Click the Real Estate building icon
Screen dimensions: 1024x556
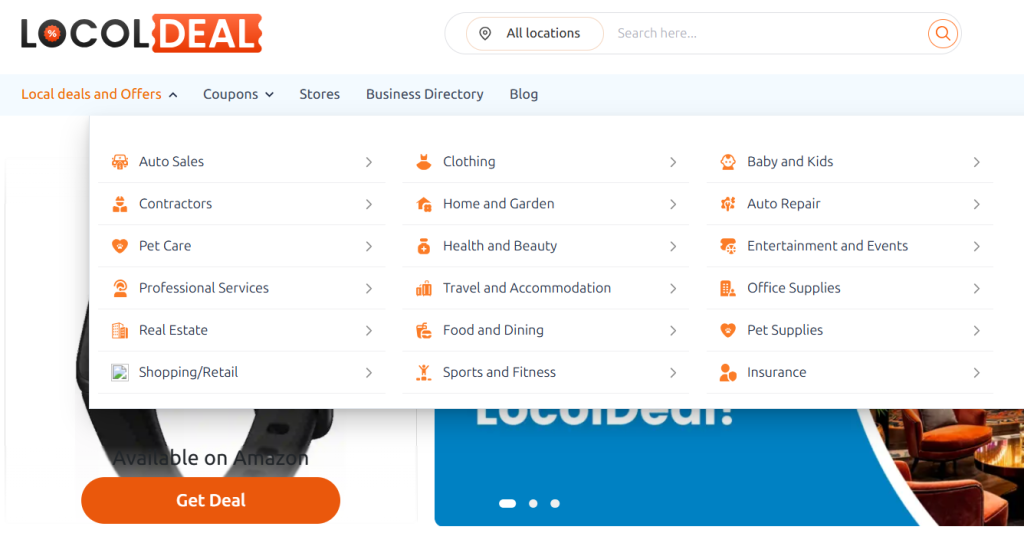click(x=120, y=331)
